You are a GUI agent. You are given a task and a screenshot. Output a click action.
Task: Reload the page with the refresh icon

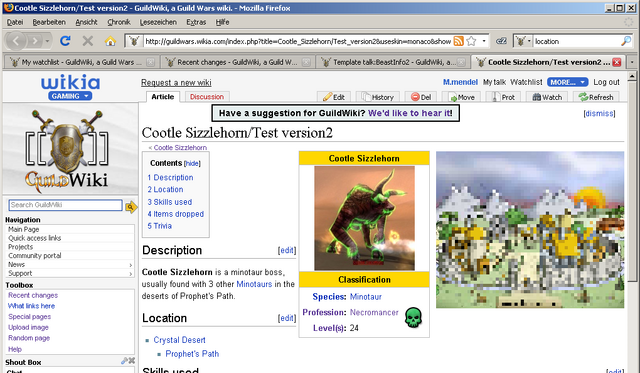pos(65,41)
